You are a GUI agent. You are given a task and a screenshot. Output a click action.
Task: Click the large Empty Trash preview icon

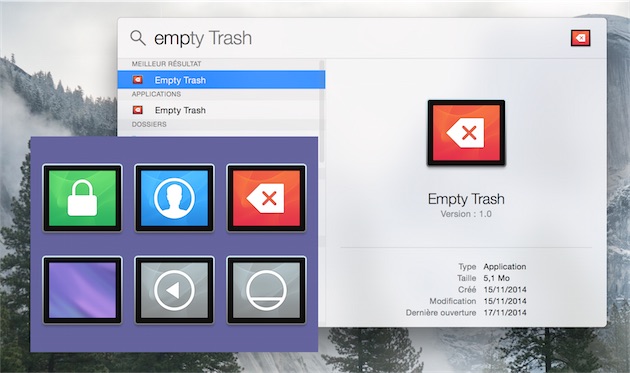[x=466, y=133]
